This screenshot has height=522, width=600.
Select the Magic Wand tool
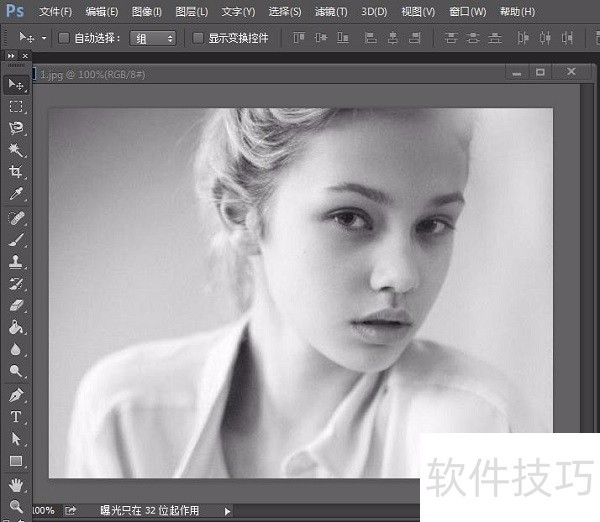click(x=16, y=150)
